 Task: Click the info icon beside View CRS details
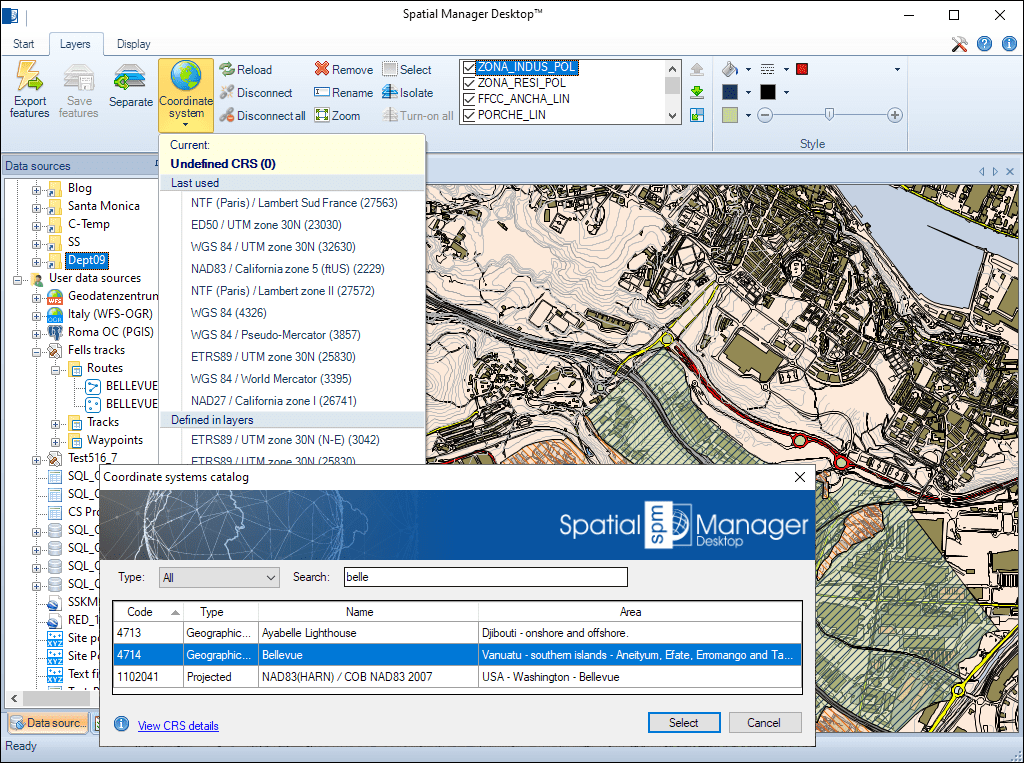[121, 724]
